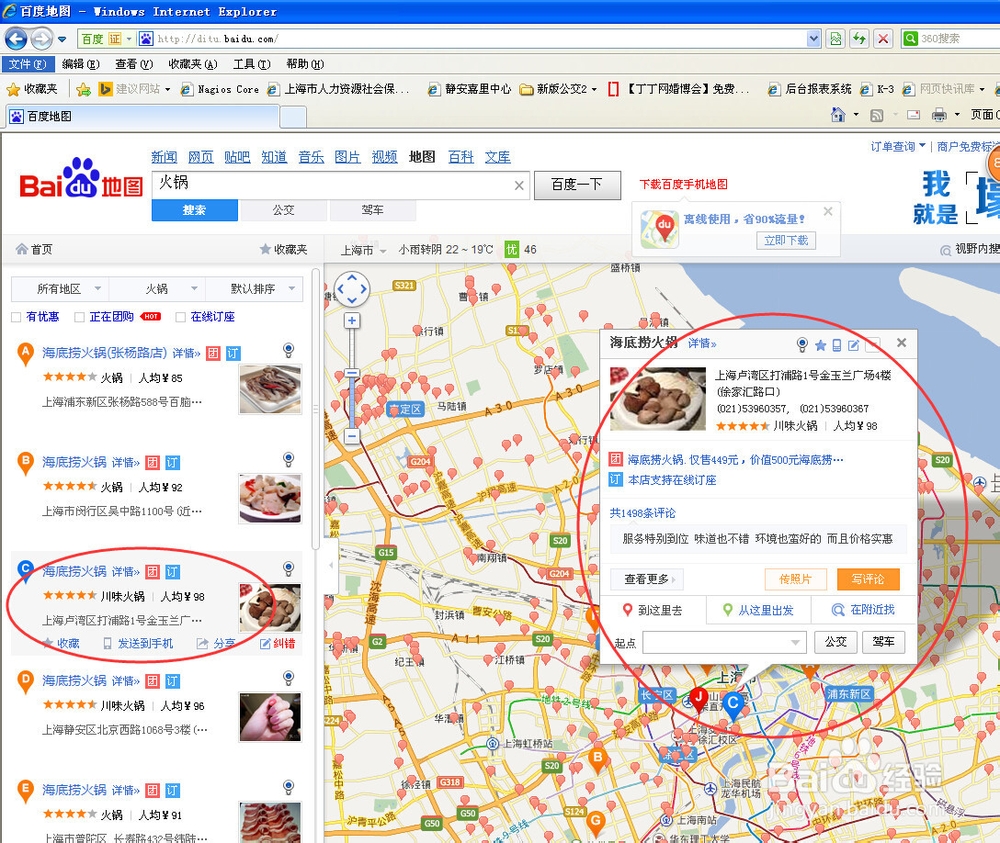Click the add-to-favorites star icon
1000x843 pixels.
pos(84,89)
